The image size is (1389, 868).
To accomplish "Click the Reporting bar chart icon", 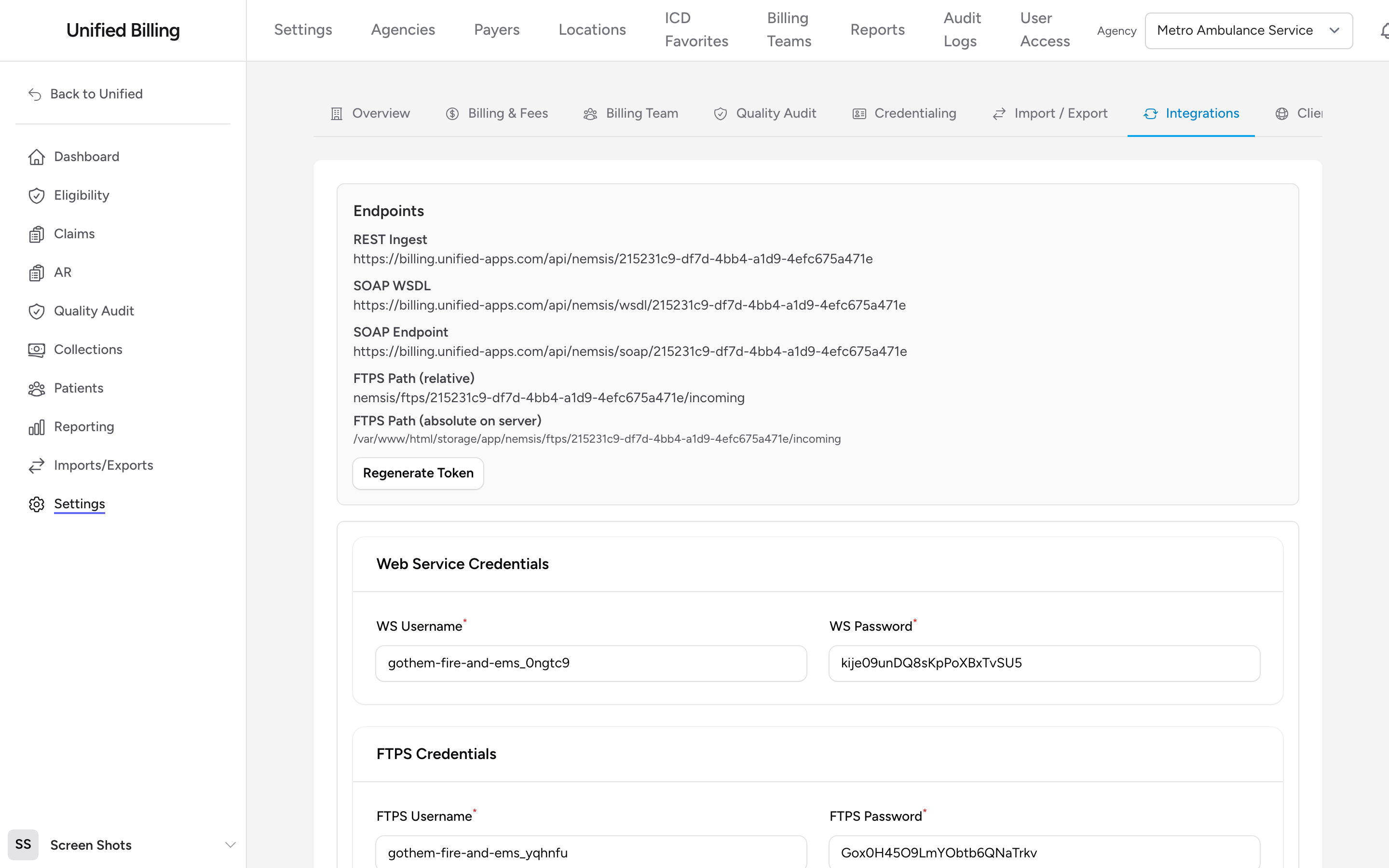I will coord(37,427).
